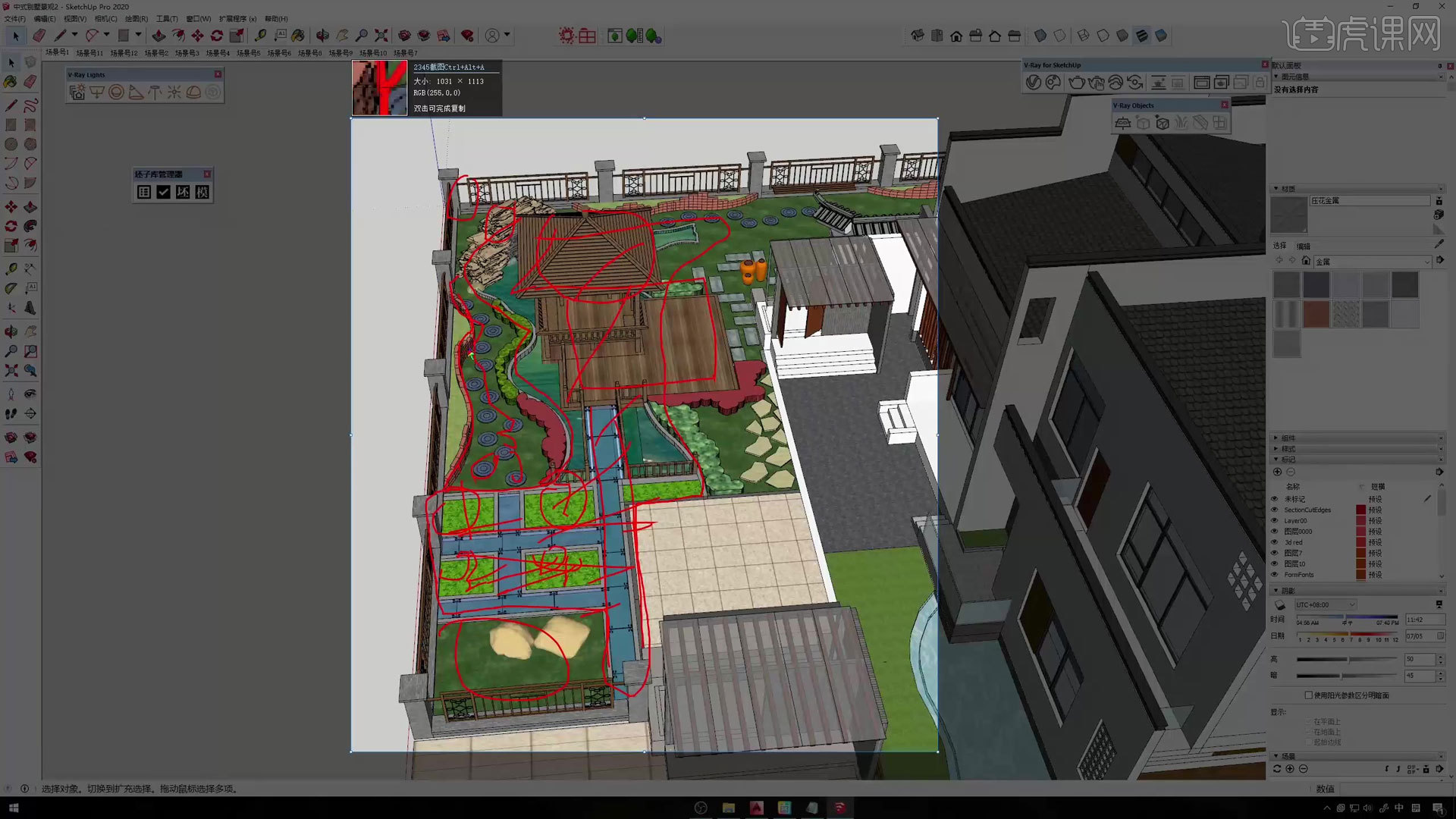Close the V-Ray Objects toolbar
The width and height of the screenshot is (1456, 819).
pos(1224,105)
